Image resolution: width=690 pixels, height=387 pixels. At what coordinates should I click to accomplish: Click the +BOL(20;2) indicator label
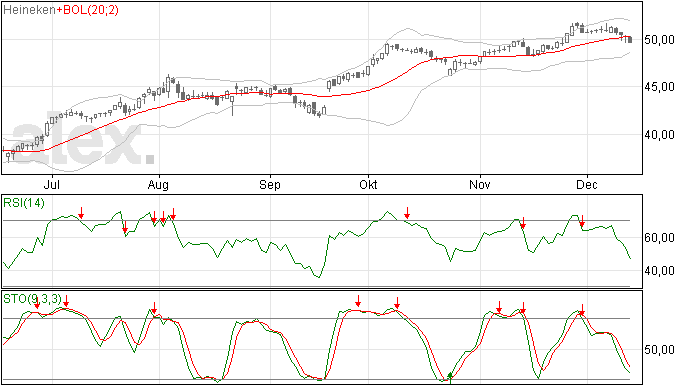coord(88,10)
